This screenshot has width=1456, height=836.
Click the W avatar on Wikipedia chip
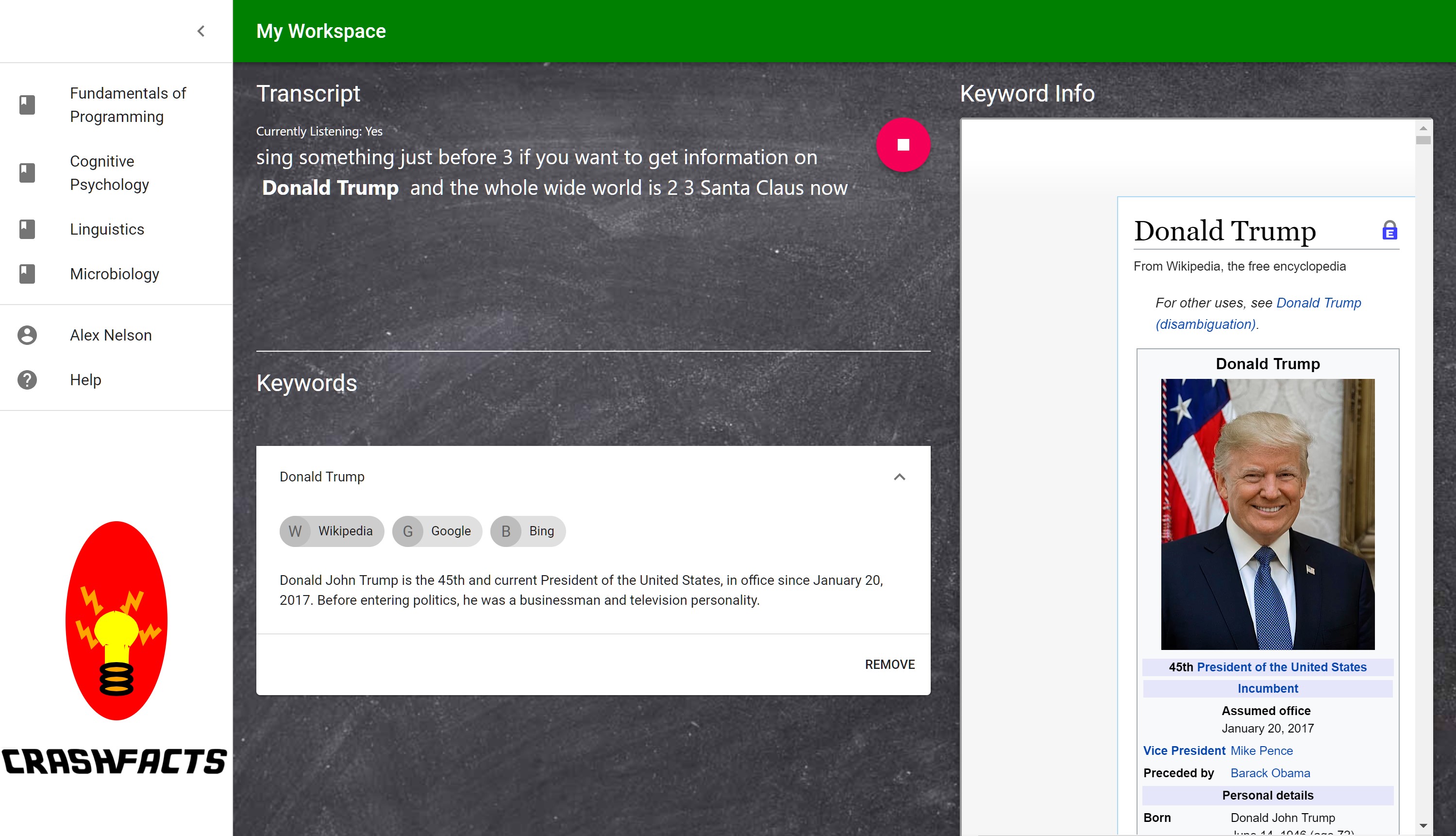pos(295,531)
